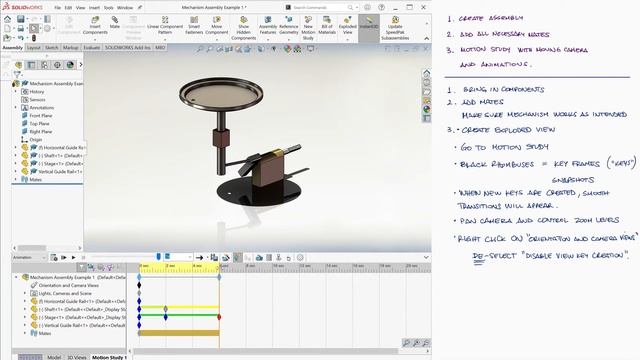Click the Print icon

20,28
